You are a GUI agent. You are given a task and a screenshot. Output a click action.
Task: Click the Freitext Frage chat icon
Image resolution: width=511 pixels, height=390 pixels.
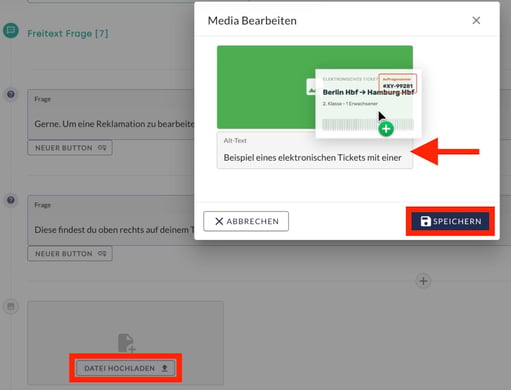(x=11, y=31)
